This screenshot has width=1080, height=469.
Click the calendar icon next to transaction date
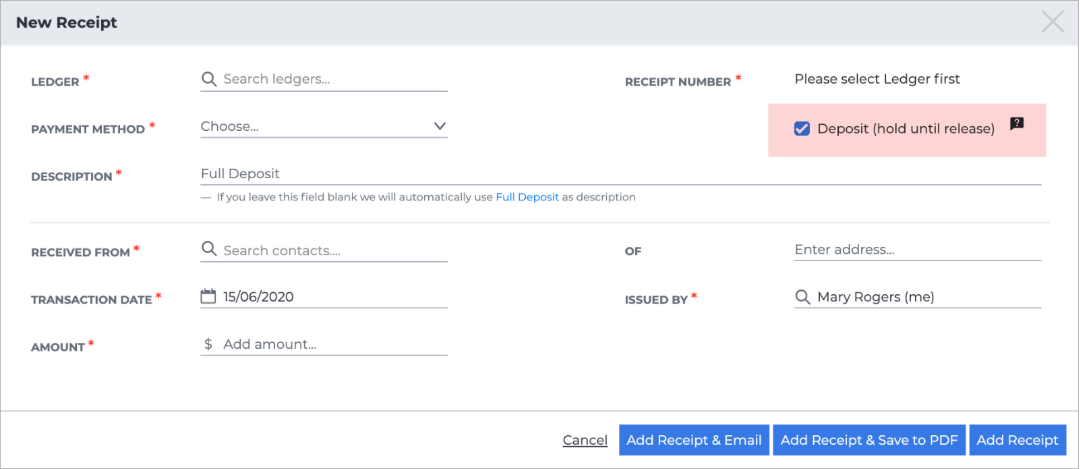208,297
